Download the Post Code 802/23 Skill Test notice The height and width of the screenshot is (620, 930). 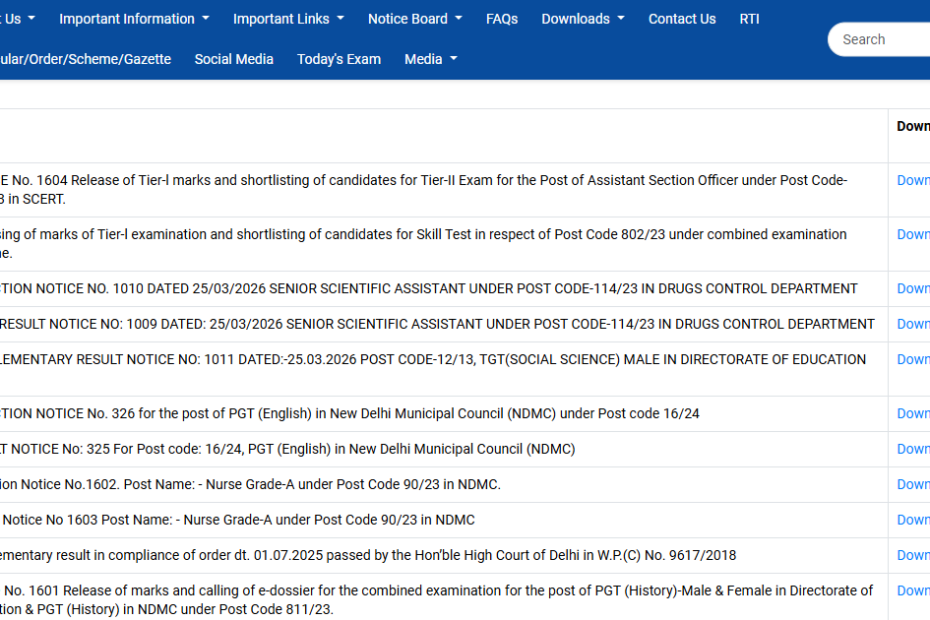click(x=913, y=234)
